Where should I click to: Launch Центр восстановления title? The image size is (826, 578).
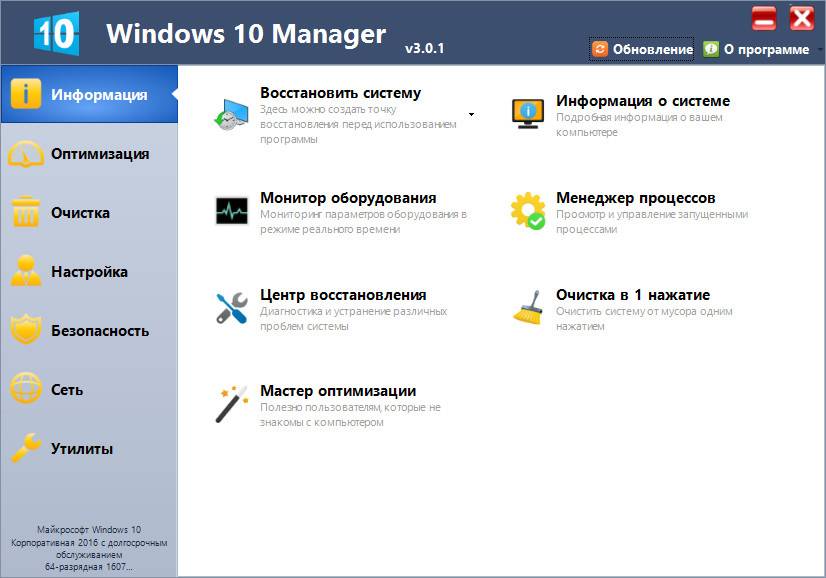(343, 295)
